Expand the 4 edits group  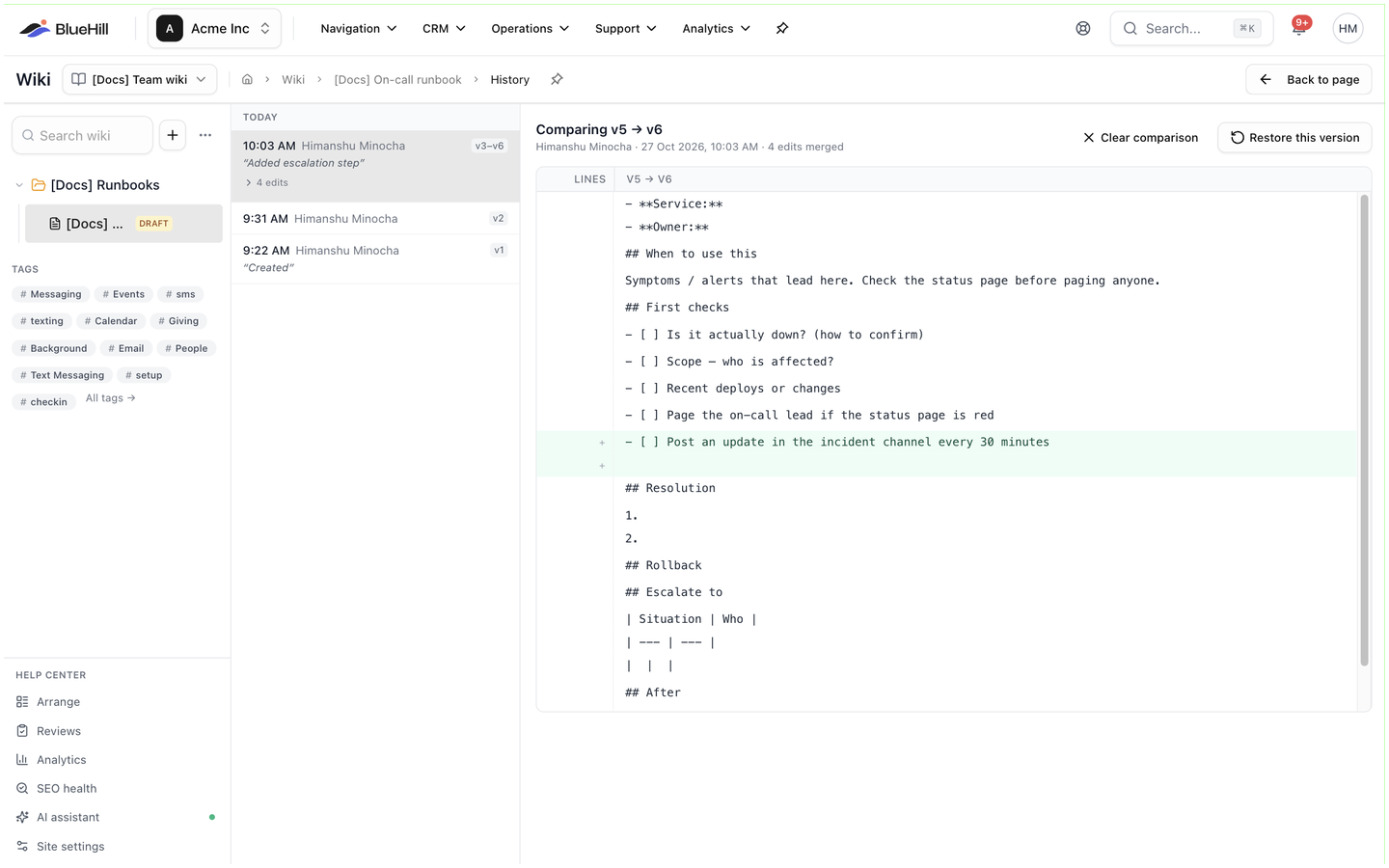266,183
